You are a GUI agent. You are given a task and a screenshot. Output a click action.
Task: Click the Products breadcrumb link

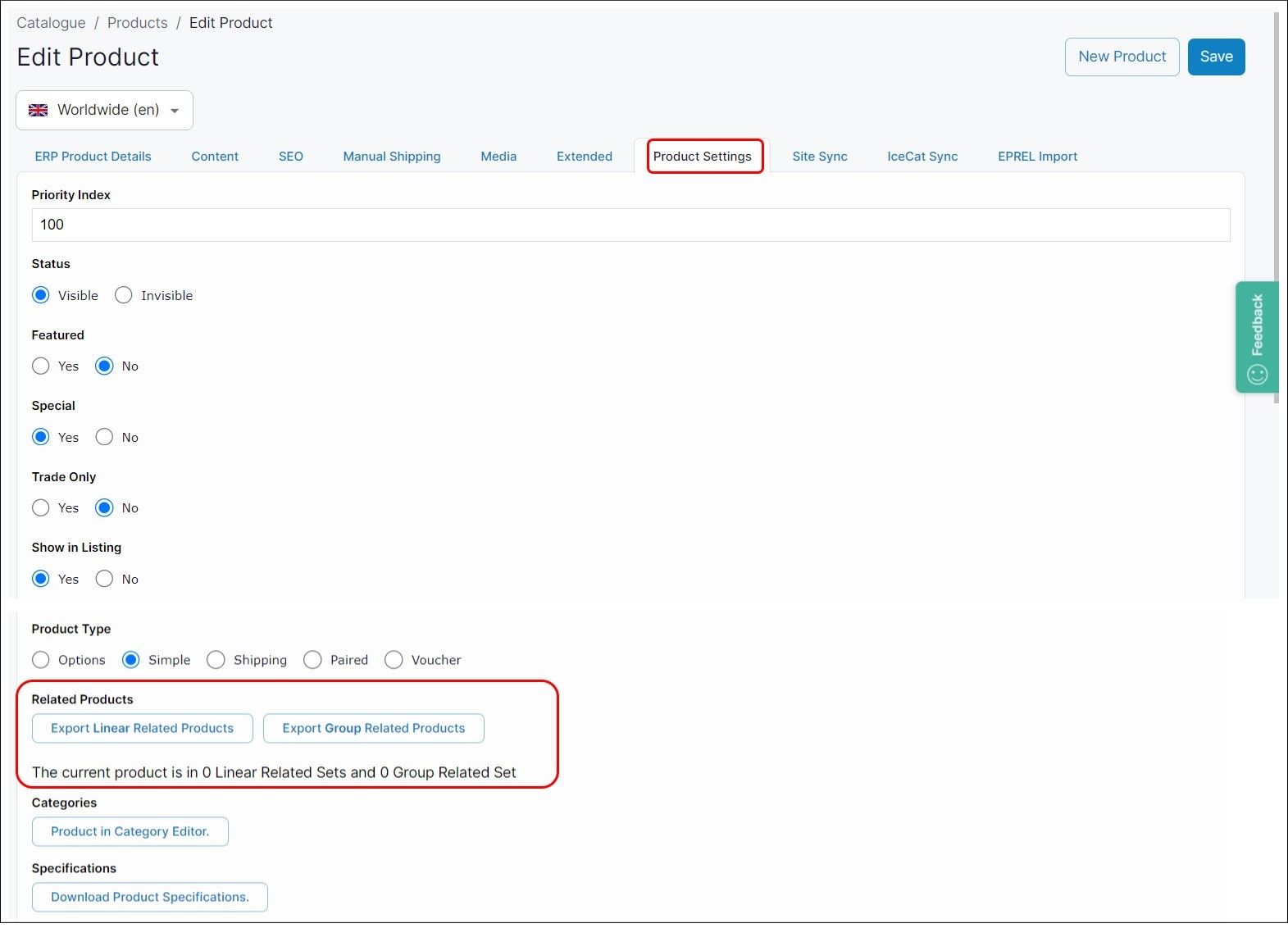coord(137,23)
